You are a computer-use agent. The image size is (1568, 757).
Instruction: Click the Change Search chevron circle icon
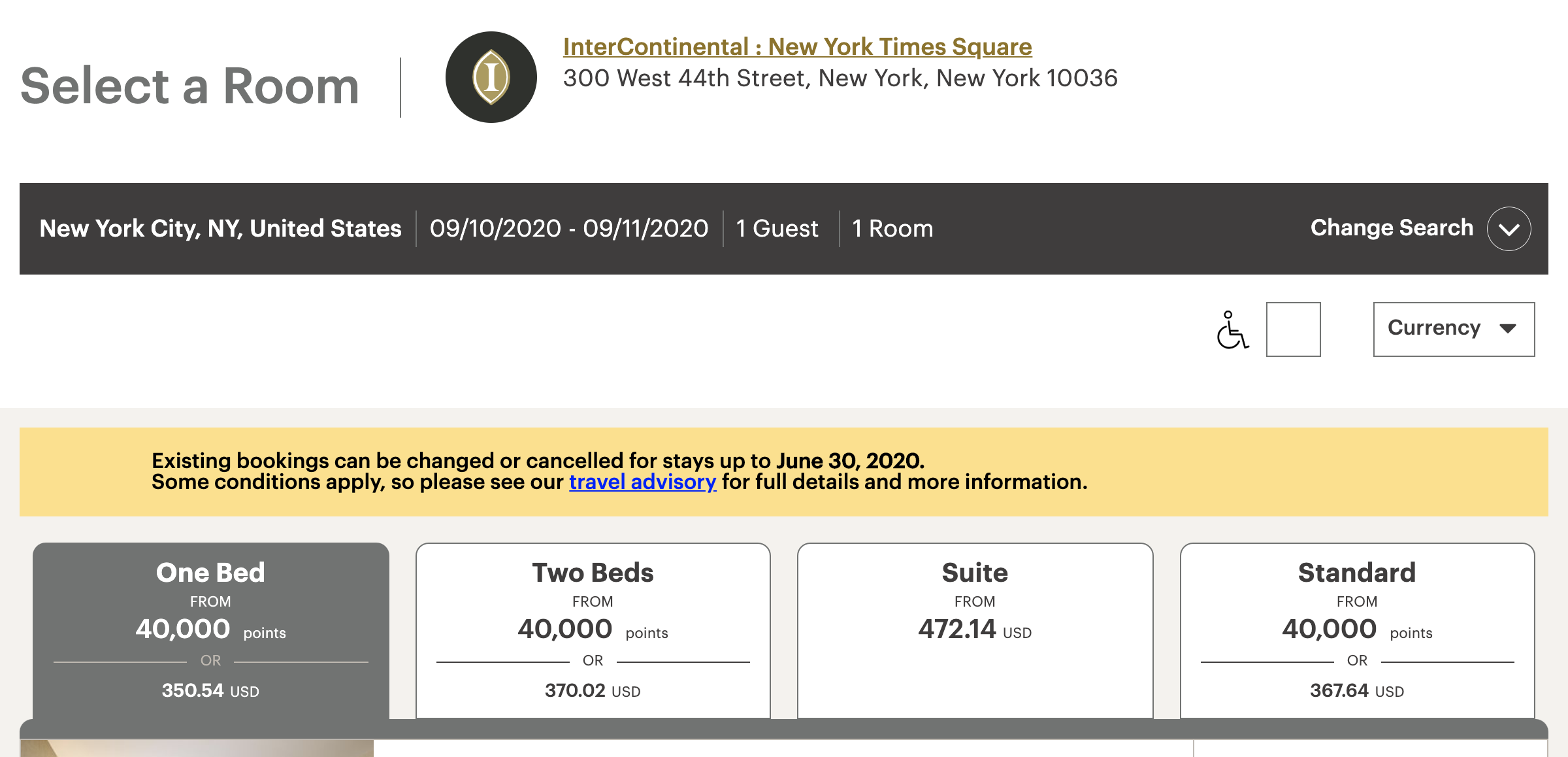tap(1509, 229)
